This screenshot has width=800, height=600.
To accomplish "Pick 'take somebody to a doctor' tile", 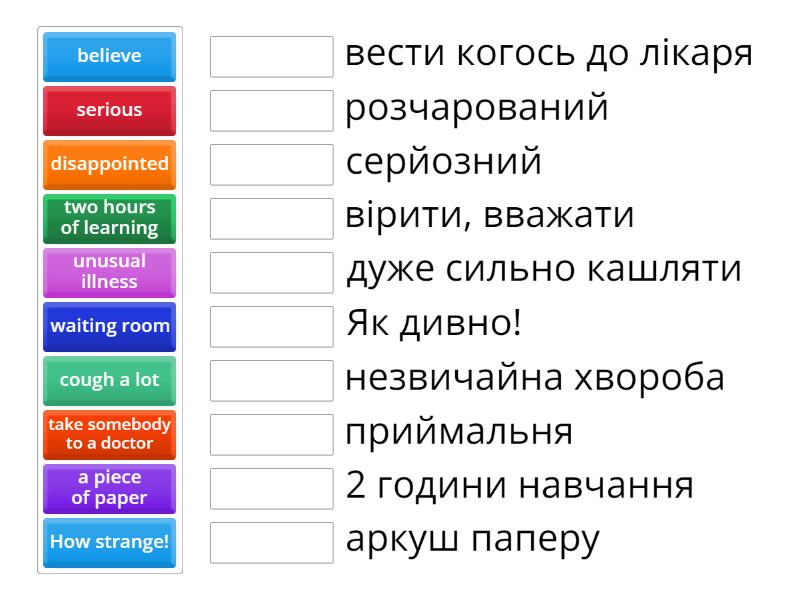I will tap(110, 435).
